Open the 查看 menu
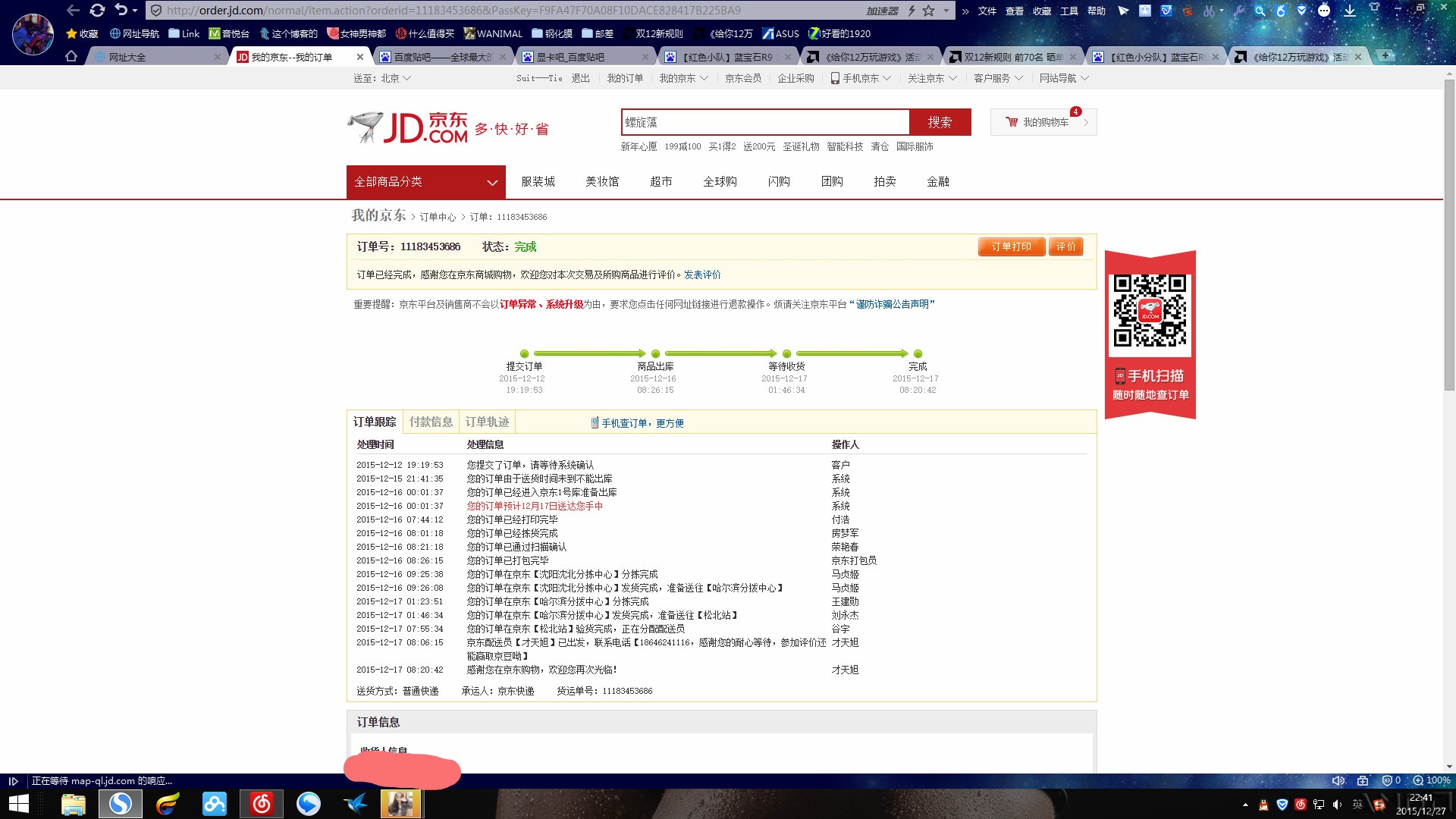 [x=1014, y=11]
